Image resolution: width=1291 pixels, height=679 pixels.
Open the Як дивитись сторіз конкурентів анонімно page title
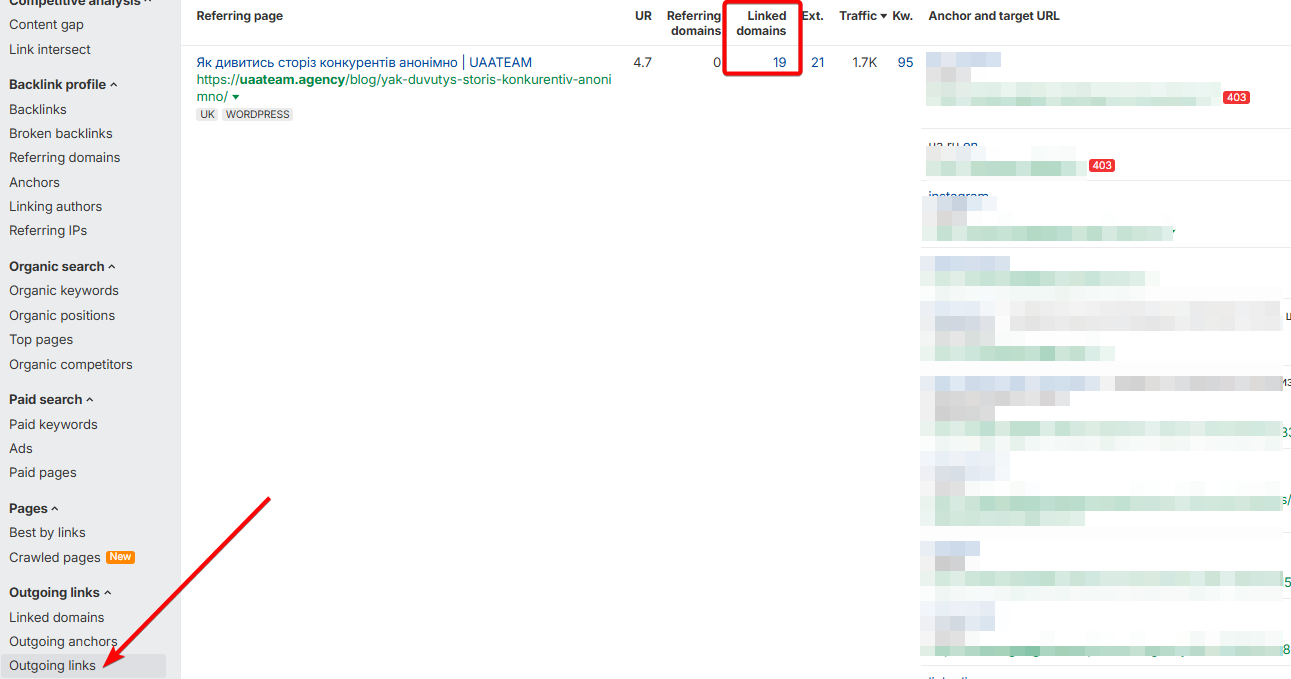(x=364, y=63)
